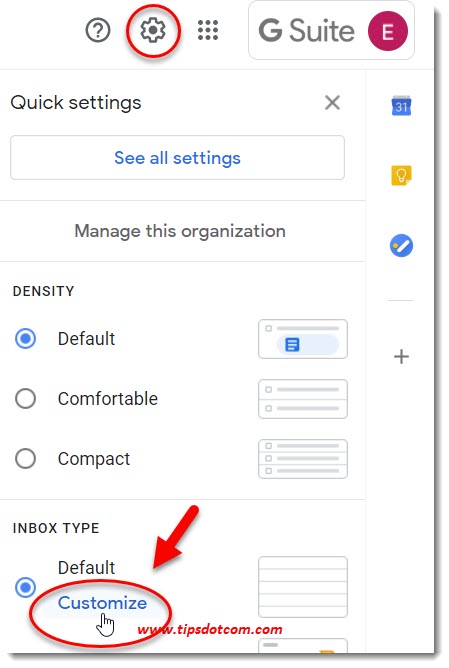Select Default density radio button

[x=26, y=339]
